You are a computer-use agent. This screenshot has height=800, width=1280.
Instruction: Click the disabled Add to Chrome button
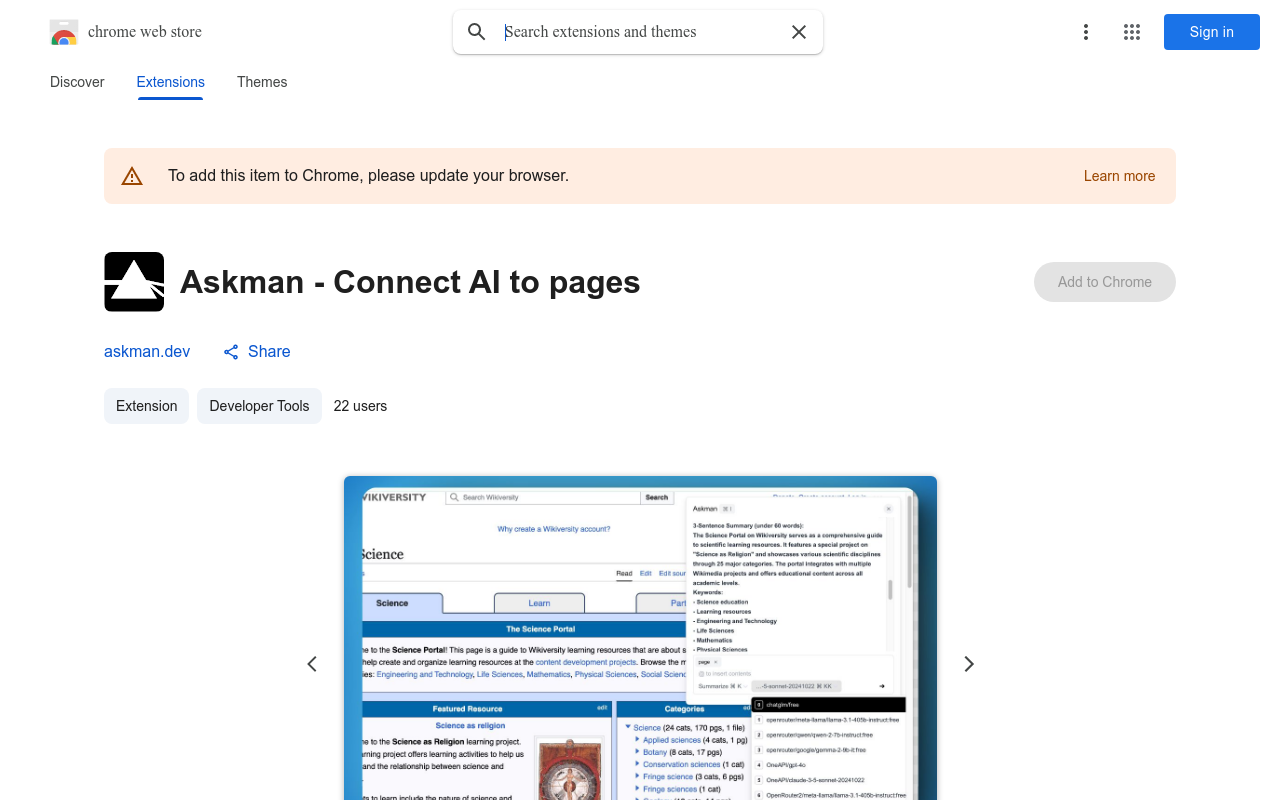click(x=1105, y=282)
